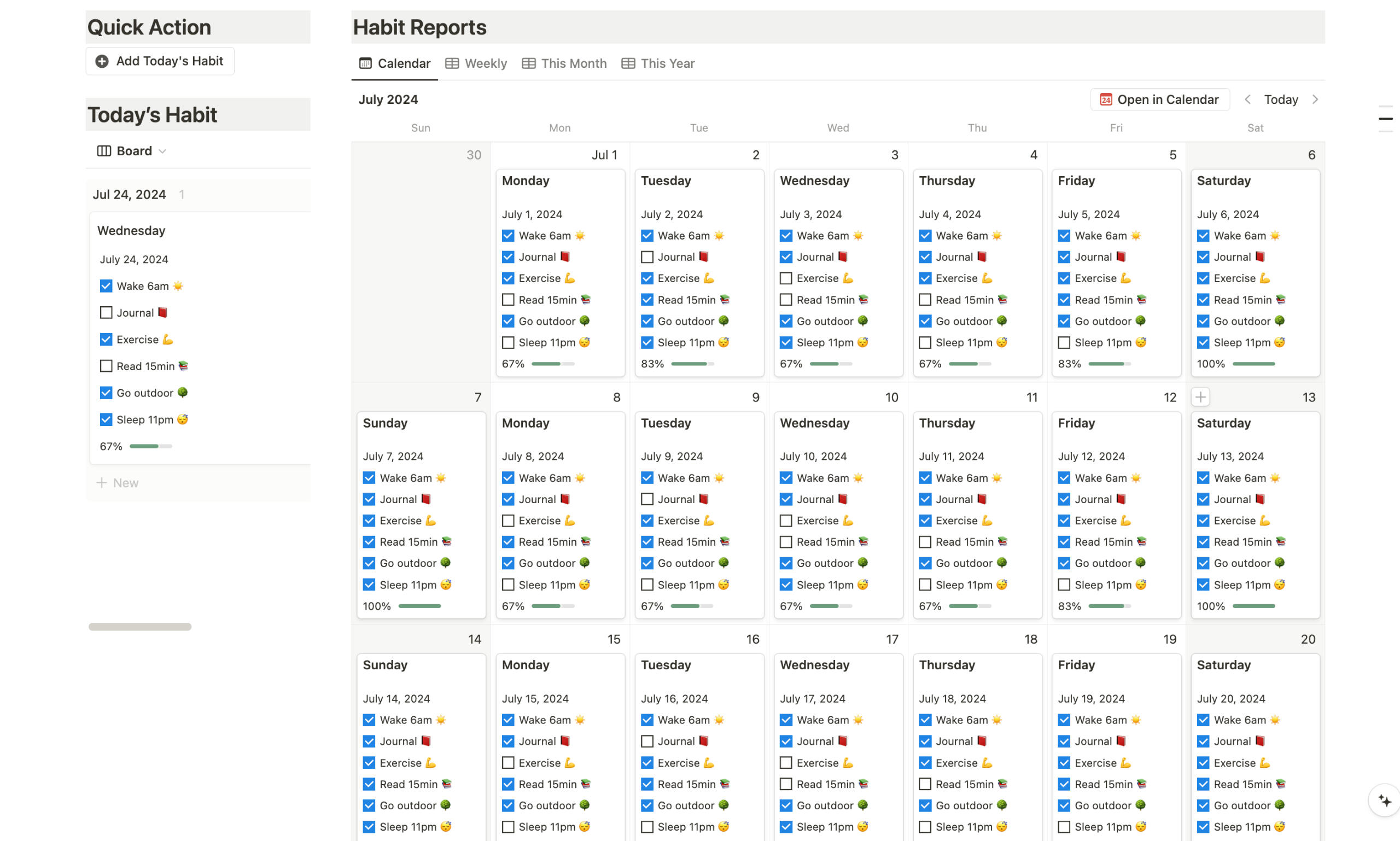
Task: Click the Weekly tab table icon
Action: click(x=452, y=63)
